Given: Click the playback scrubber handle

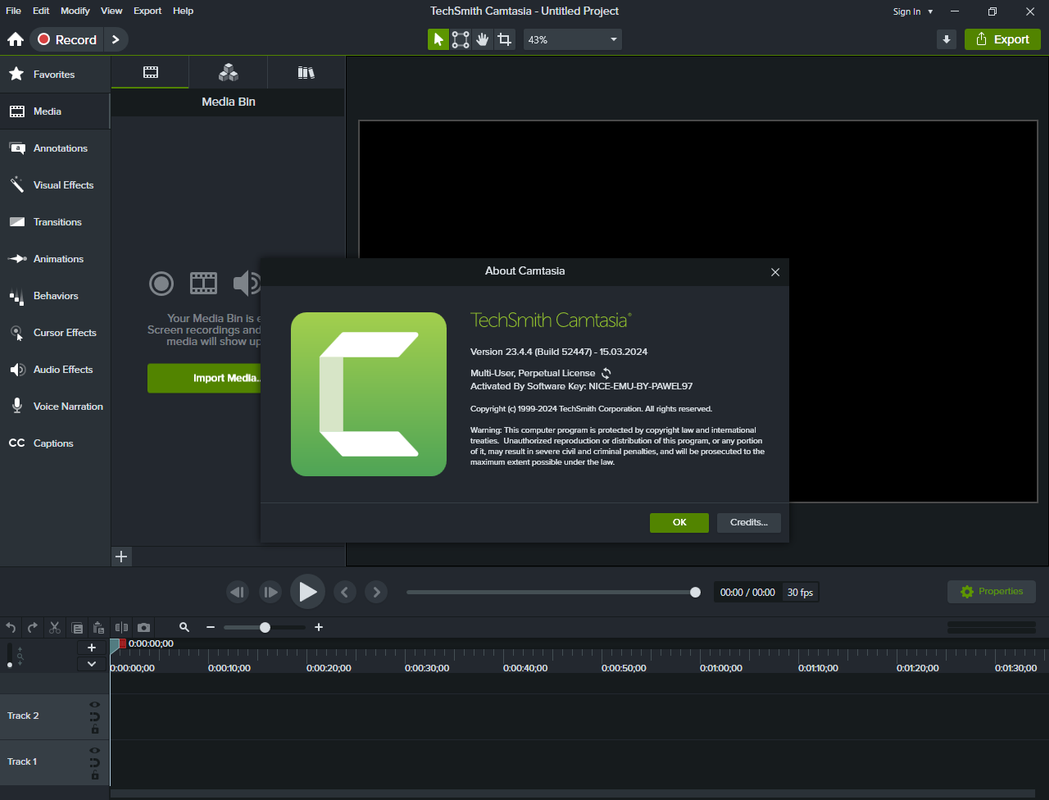Looking at the screenshot, I should (695, 592).
